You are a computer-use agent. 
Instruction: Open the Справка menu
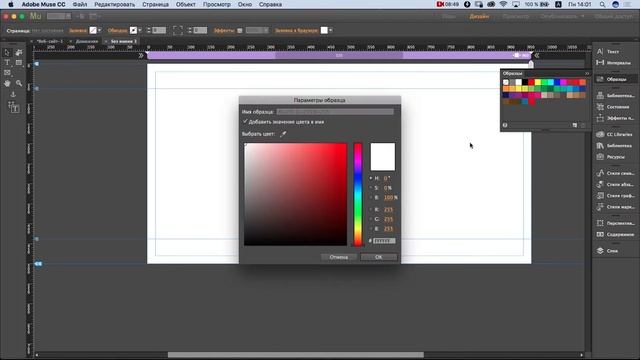click(270, 4)
